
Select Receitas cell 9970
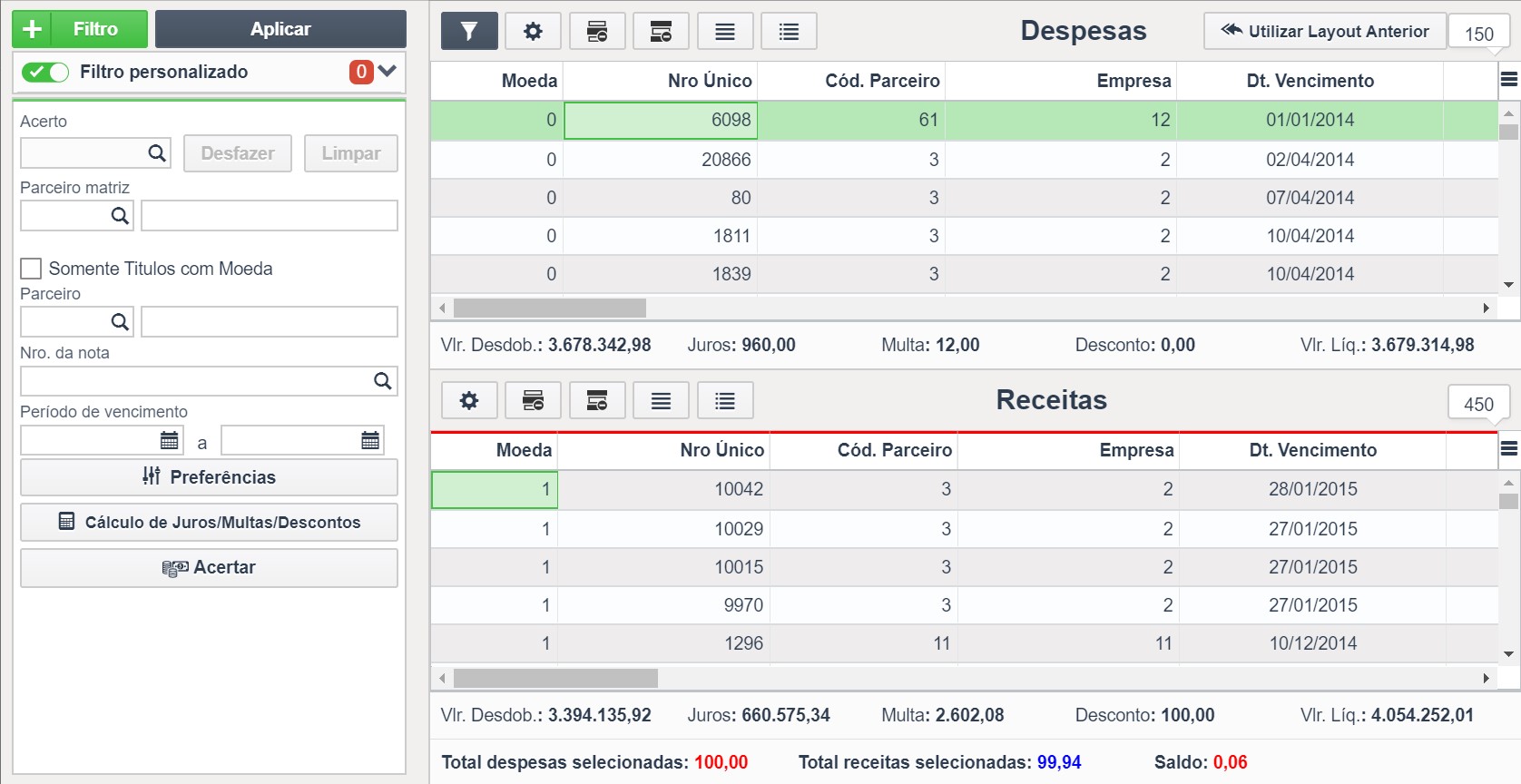[x=663, y=605]
